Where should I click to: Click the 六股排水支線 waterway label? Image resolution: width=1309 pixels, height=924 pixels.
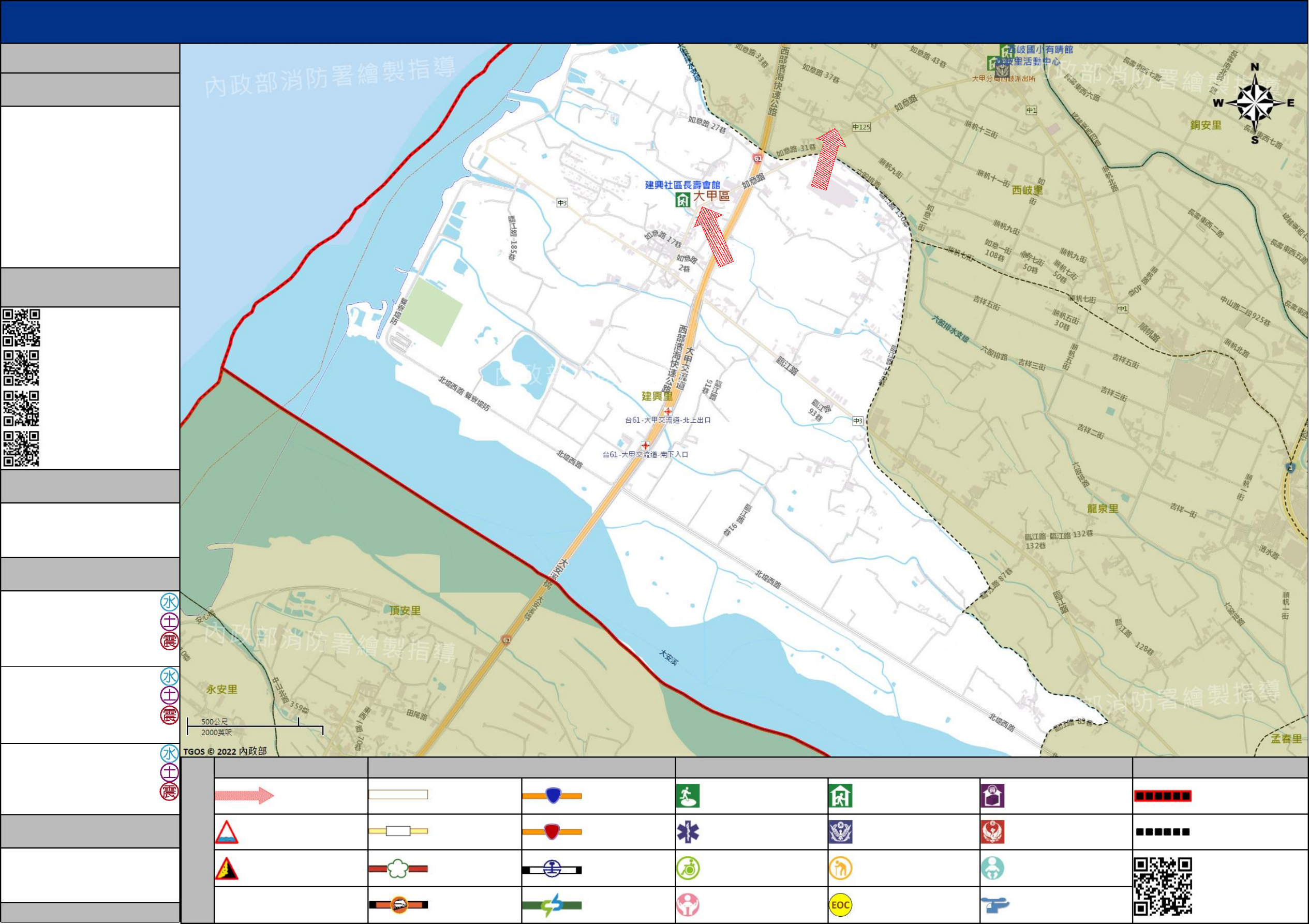[950, 330]
